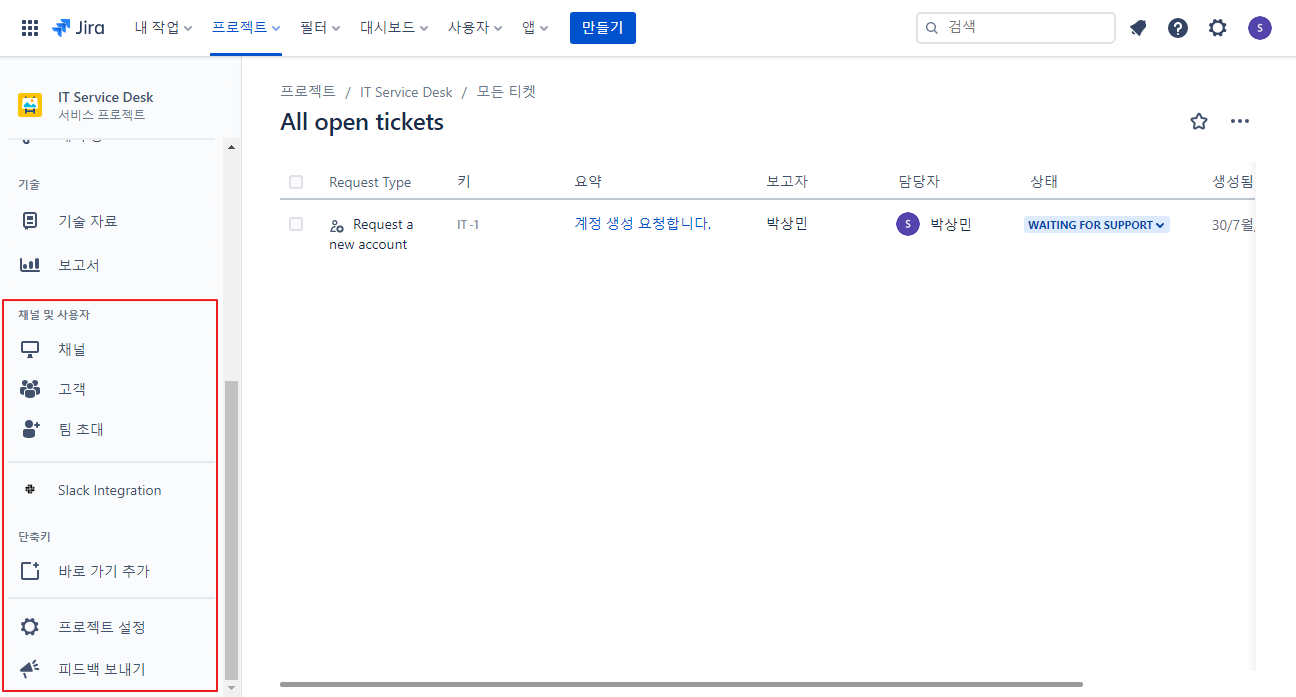Open the 필터 menu

pyautogui.click(x=320, y=28)
